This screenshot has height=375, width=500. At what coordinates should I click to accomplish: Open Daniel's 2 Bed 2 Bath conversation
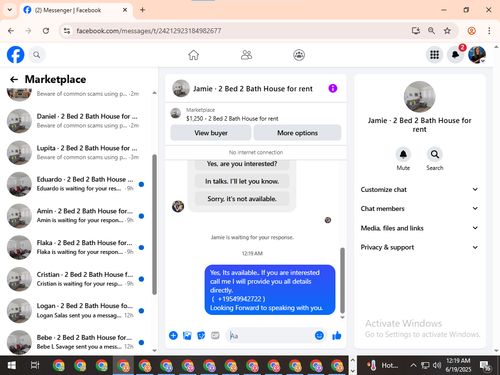(77, 121)
